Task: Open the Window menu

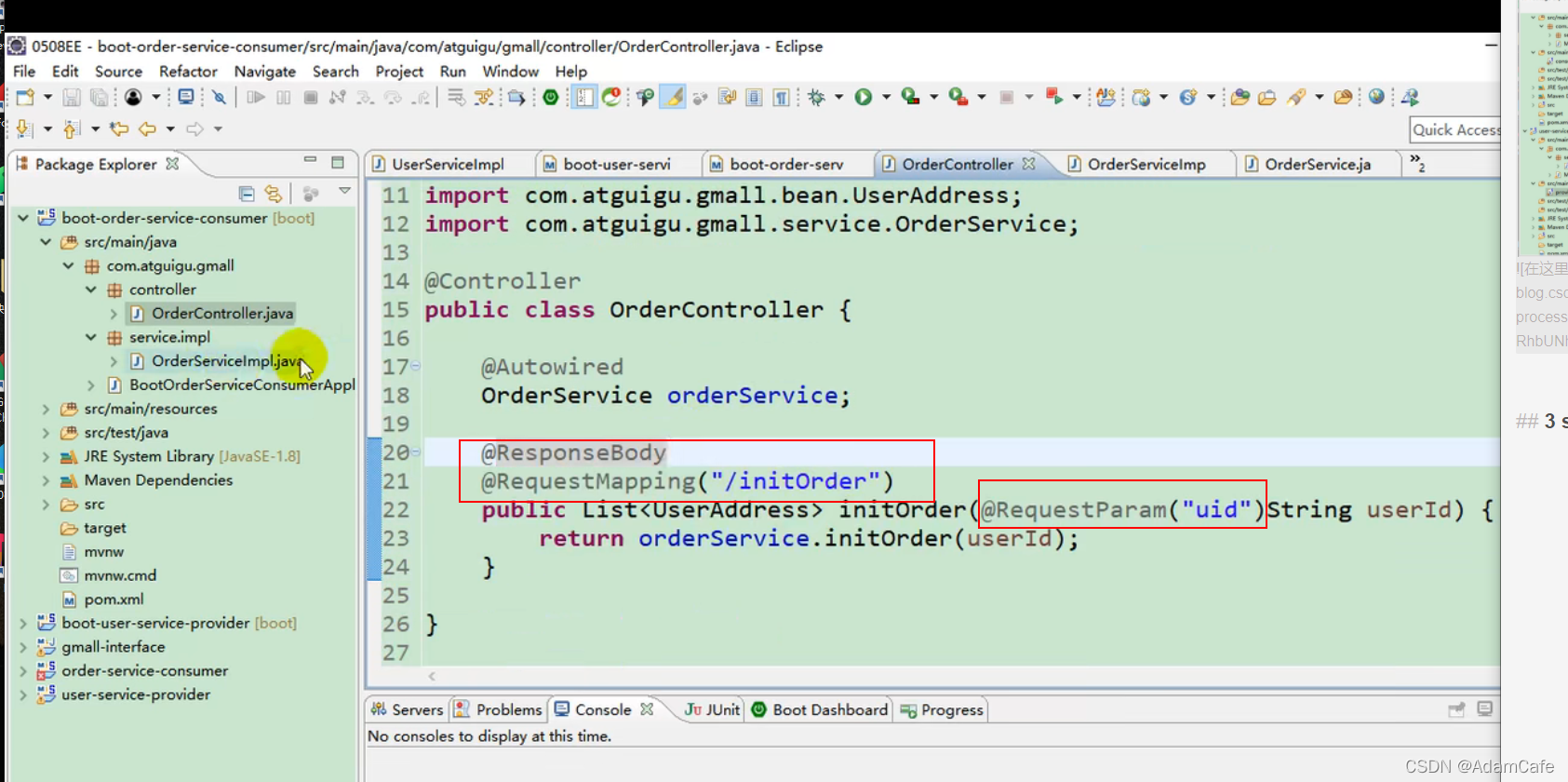Action: point(511,71)
